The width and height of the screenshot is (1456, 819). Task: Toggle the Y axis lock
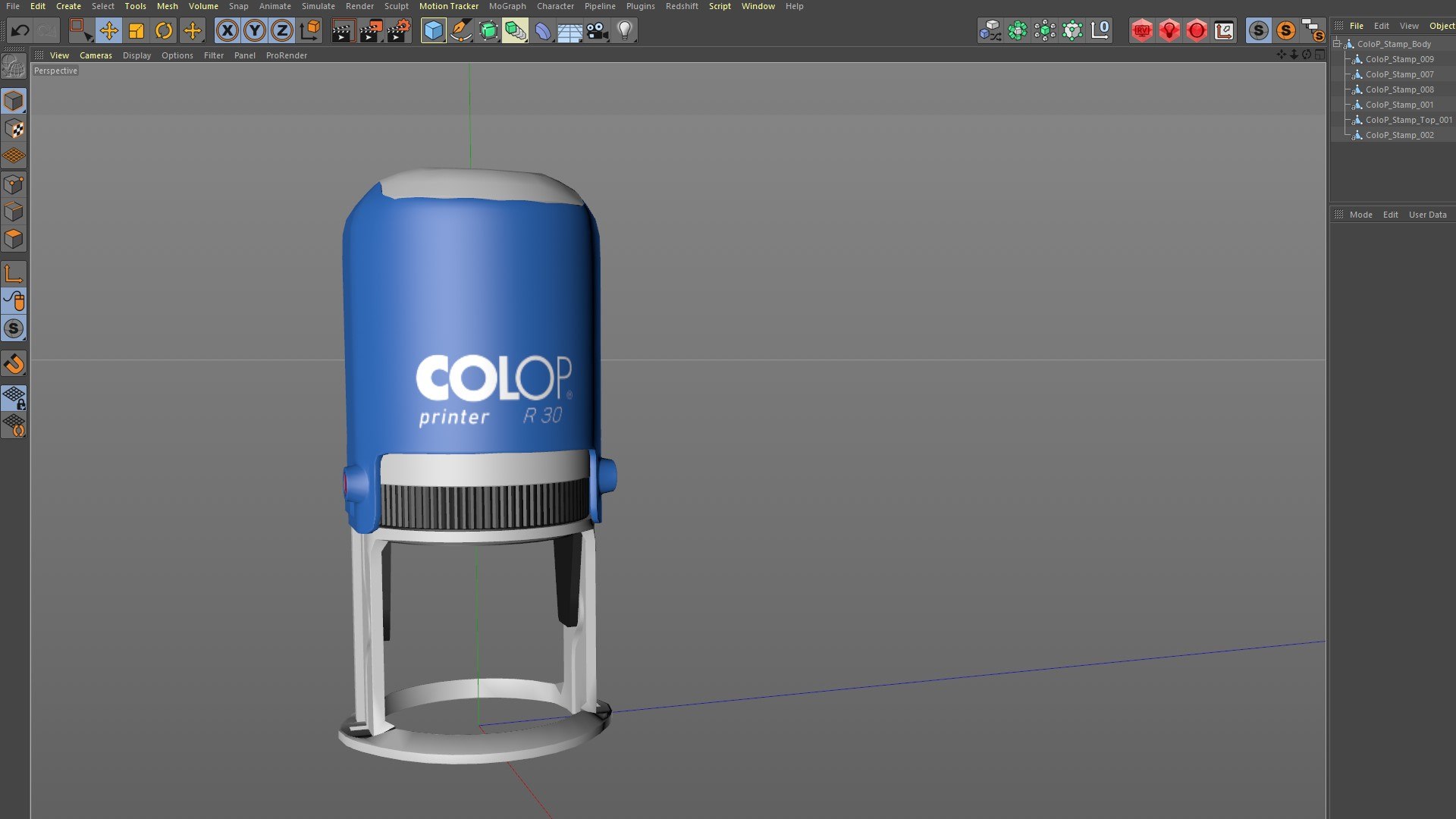coord(255,31)
